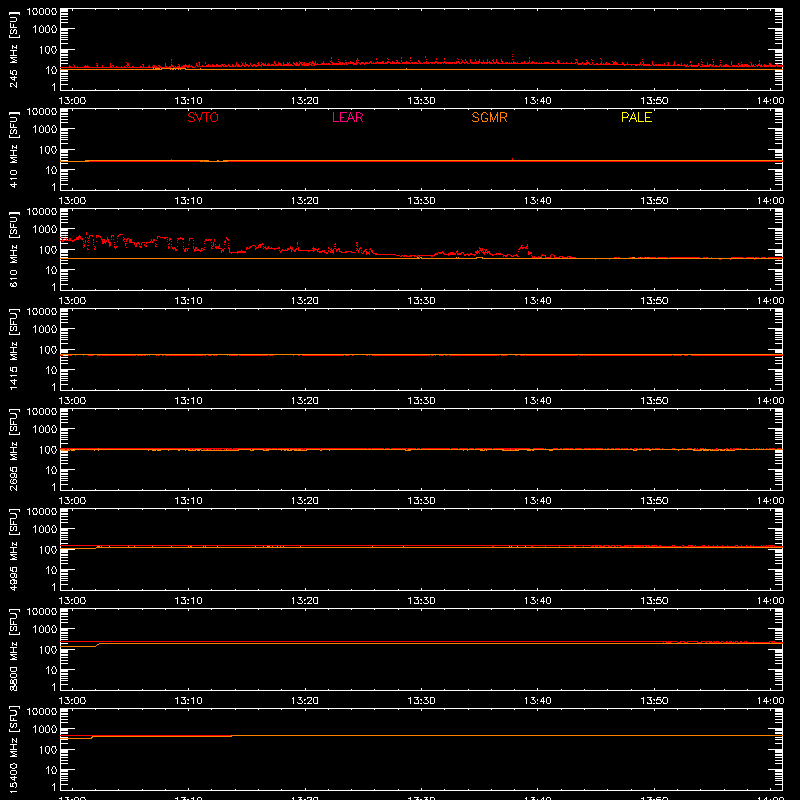
Task: Click the 10 y-axis value of 15400 MHz plot
Action: point(51,770)
